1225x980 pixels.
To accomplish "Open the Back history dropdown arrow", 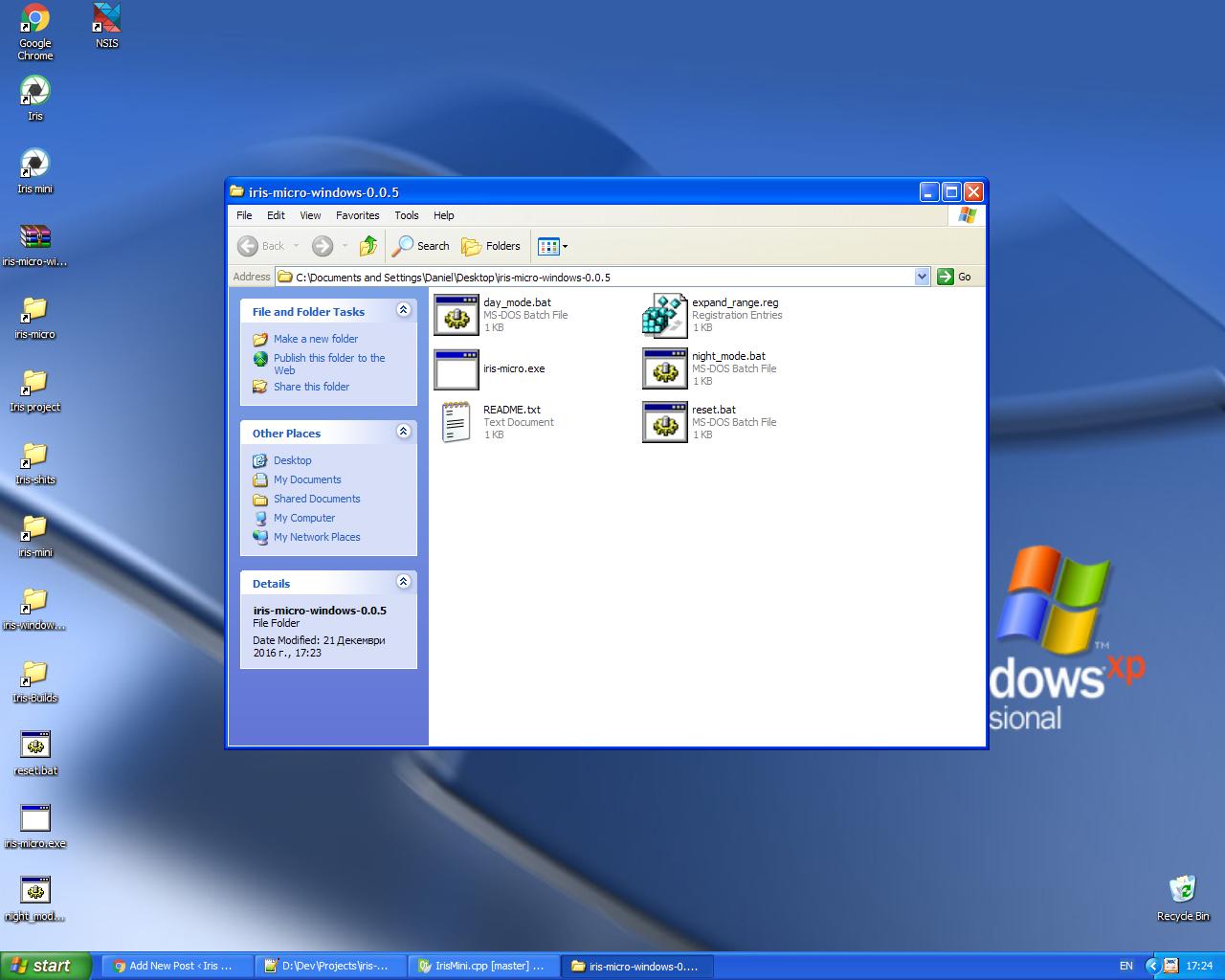I will pyautogui.click(x=296, y=246).
